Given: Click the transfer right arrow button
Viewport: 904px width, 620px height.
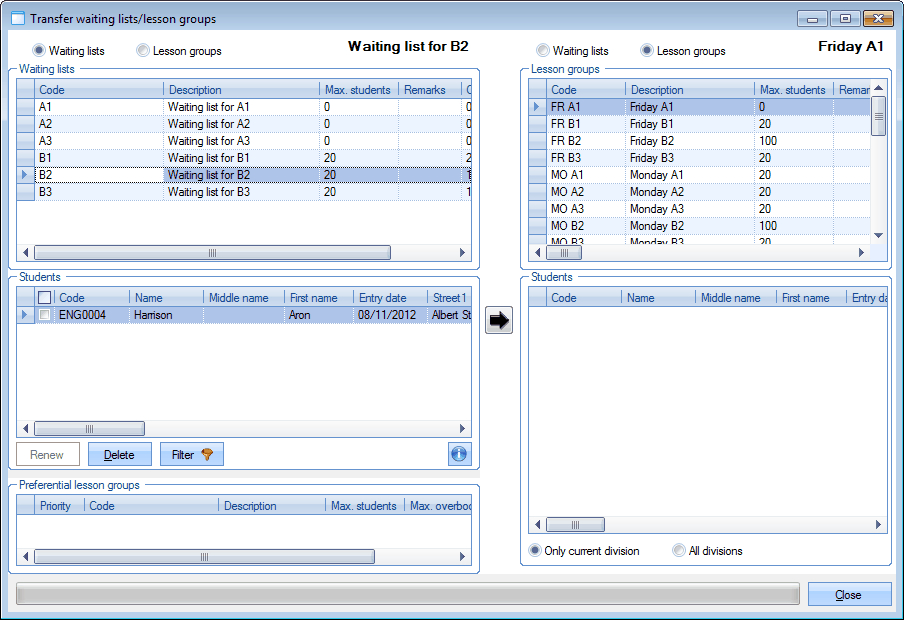Looking at the screenshot, I should (498, 321).
